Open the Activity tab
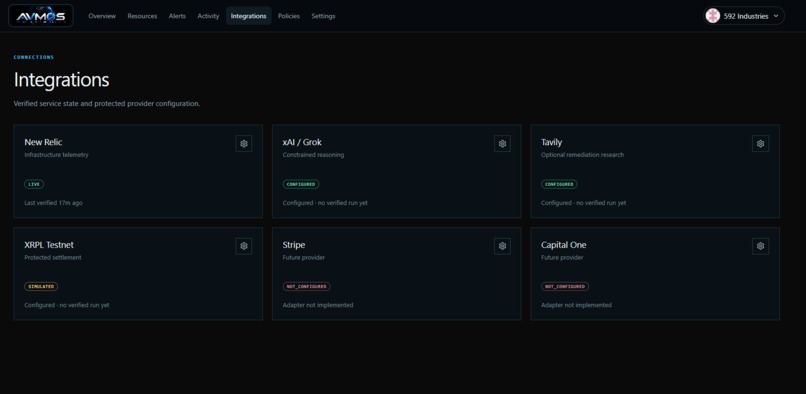 tap(208, 16)
